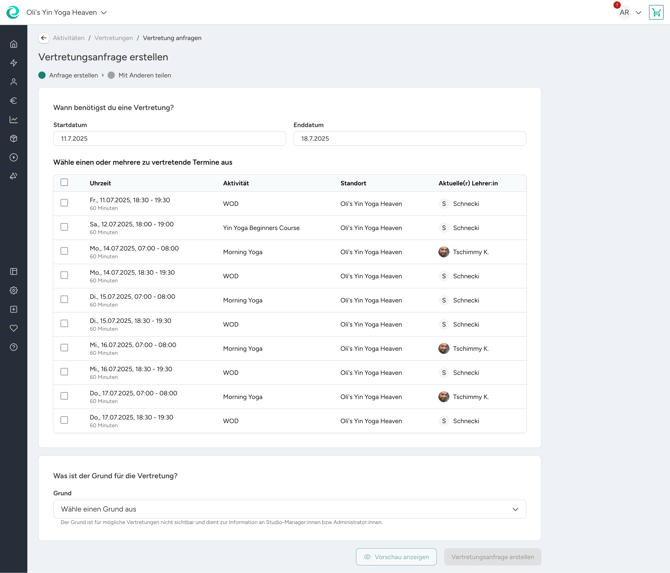Open the AR user account dropdown
The image size is (670, 573).
630,13
